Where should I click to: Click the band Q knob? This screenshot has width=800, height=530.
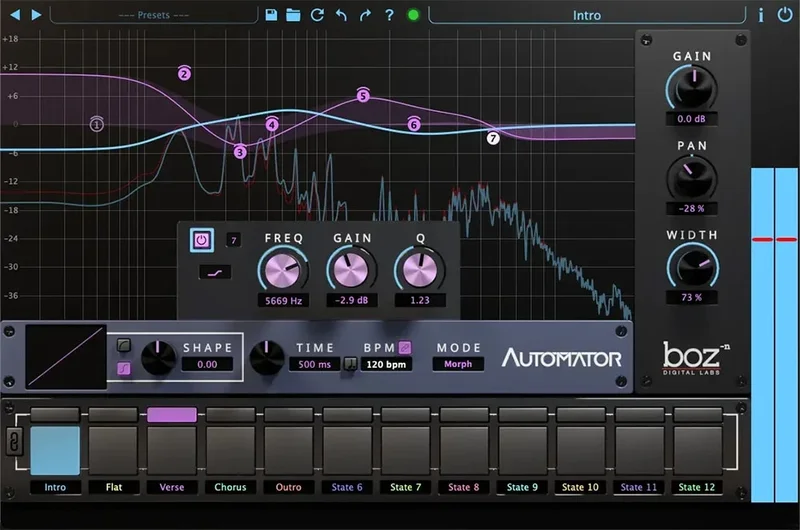[419, 270]
